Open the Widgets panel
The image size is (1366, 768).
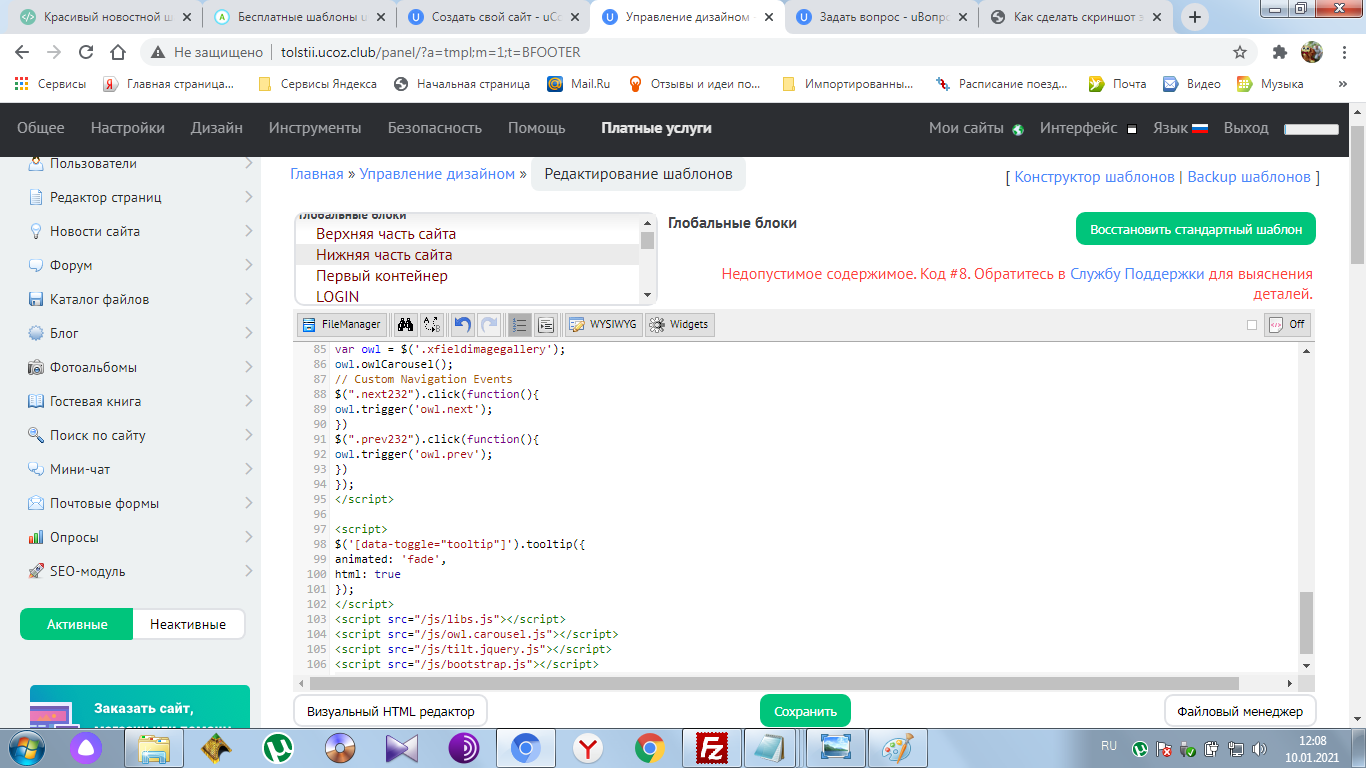pyautogui.click(x=680, y=324)
